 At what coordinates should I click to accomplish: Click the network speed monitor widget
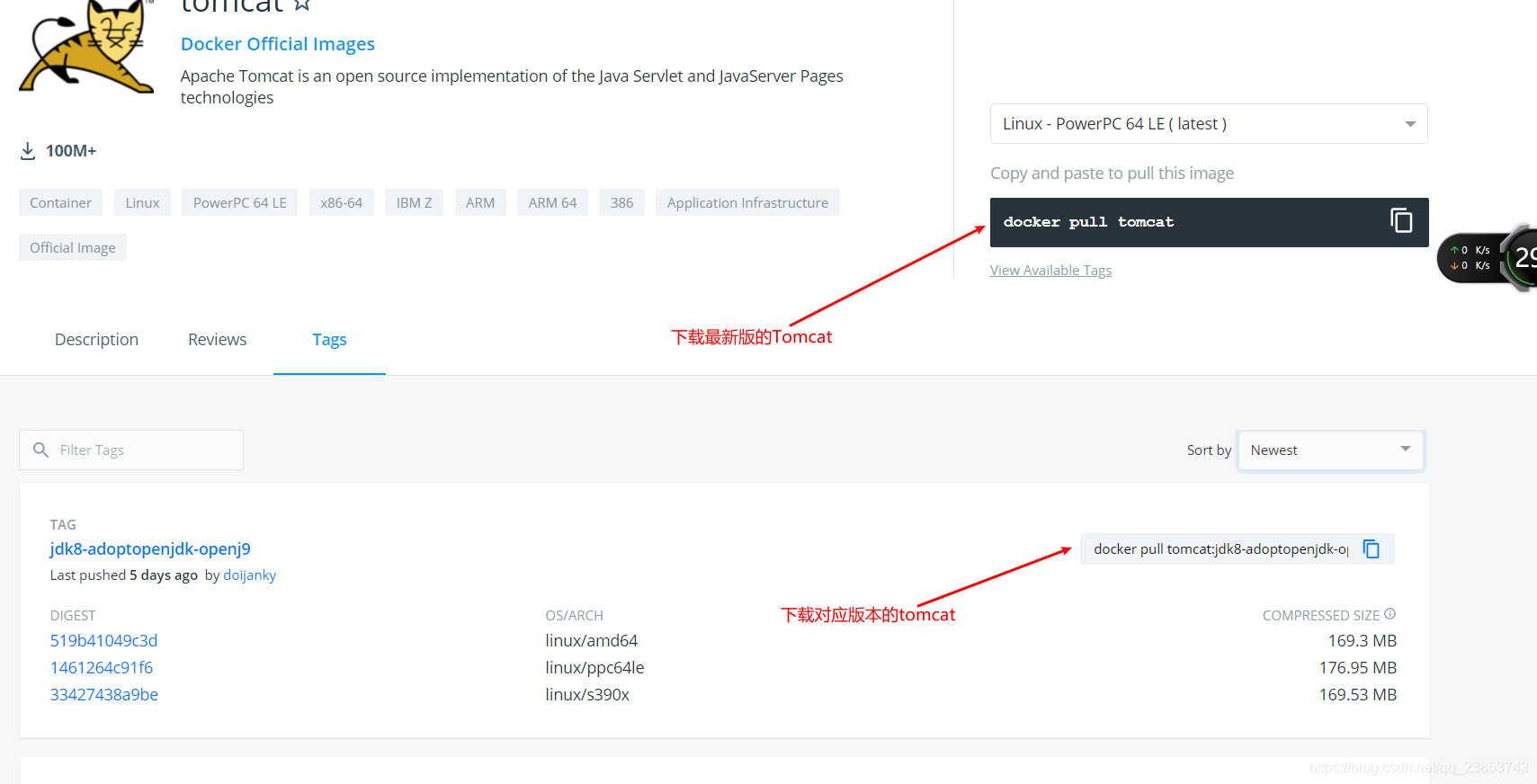click(1488, 258)
